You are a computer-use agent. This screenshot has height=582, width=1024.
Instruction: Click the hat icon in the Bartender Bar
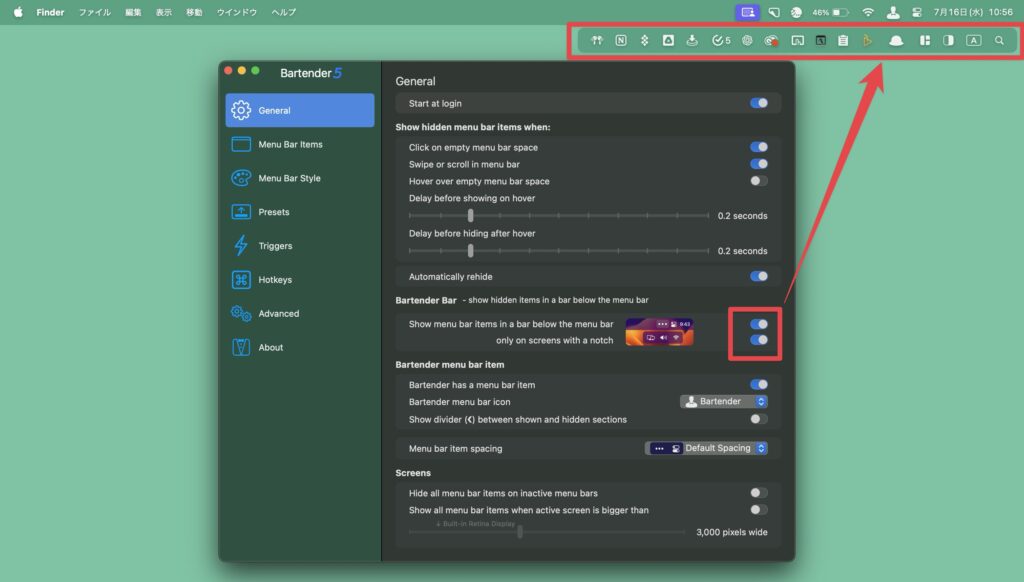click(896, 40)
